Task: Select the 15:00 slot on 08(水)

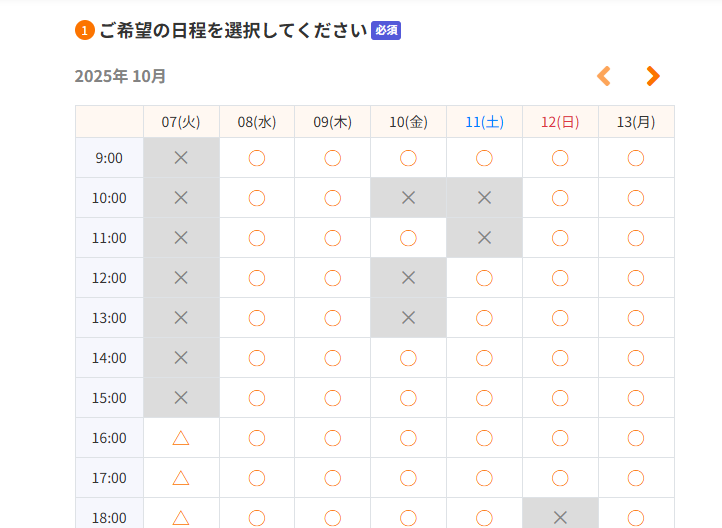Action: click(257, 398)
